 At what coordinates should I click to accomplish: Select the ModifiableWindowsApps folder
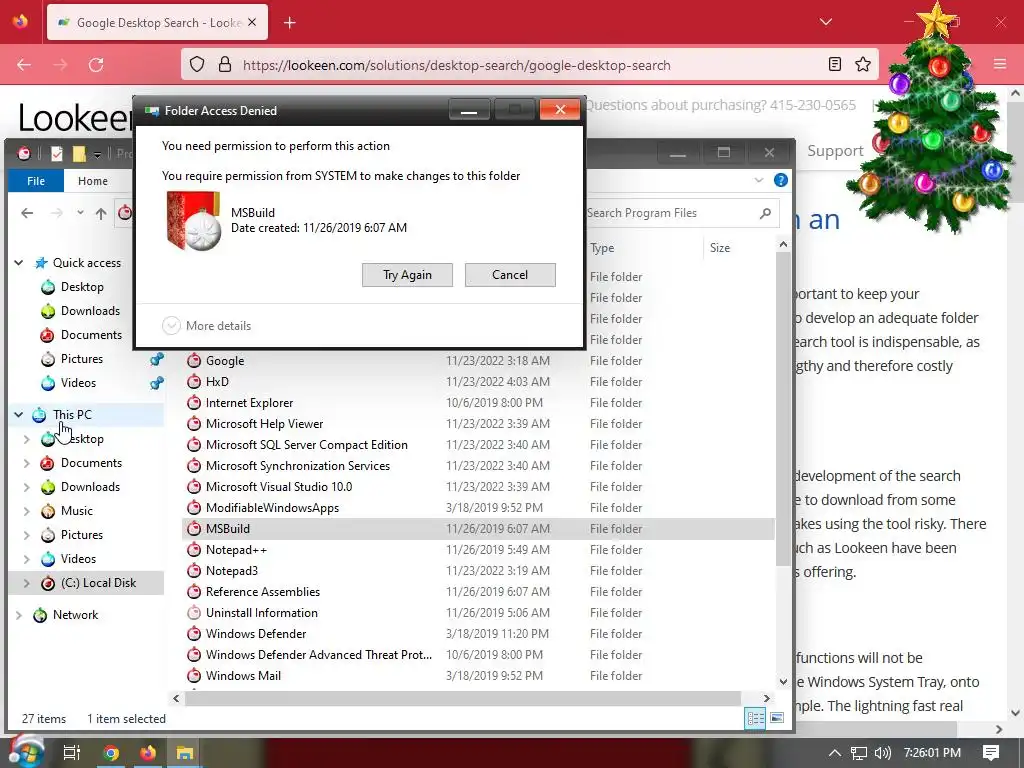[272, 507]
